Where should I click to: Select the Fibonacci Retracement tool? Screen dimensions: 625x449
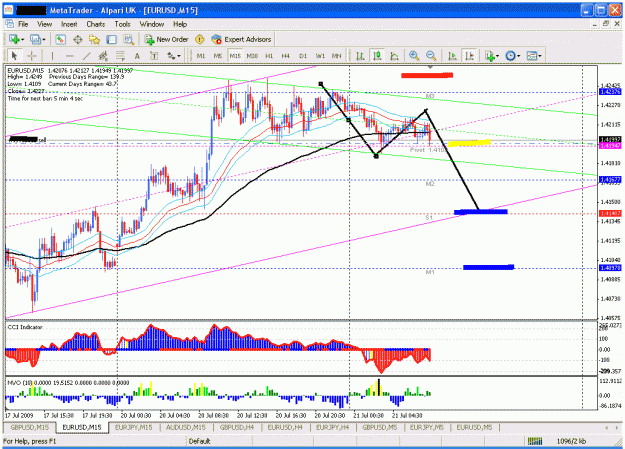click(x=120, y=56)
